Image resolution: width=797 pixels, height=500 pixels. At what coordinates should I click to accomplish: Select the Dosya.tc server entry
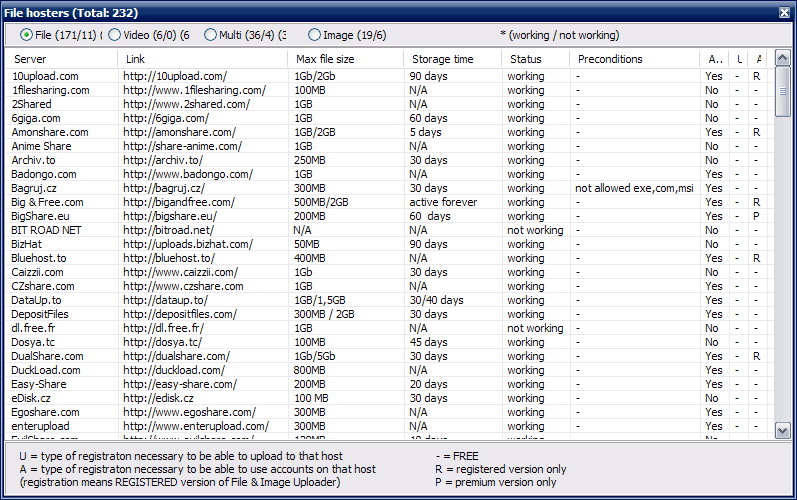pos(33,342)
